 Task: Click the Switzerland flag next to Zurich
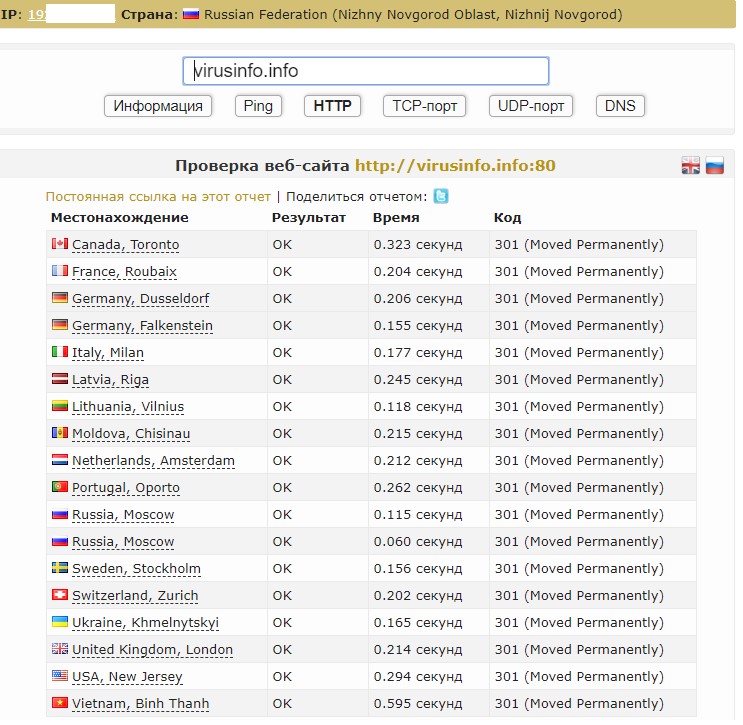pyautogui.click(x=60, y=595)
